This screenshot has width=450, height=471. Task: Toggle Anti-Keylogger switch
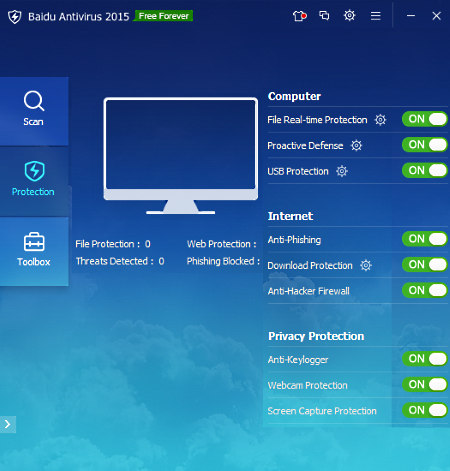pyautogui.click(x=425, y=359)
